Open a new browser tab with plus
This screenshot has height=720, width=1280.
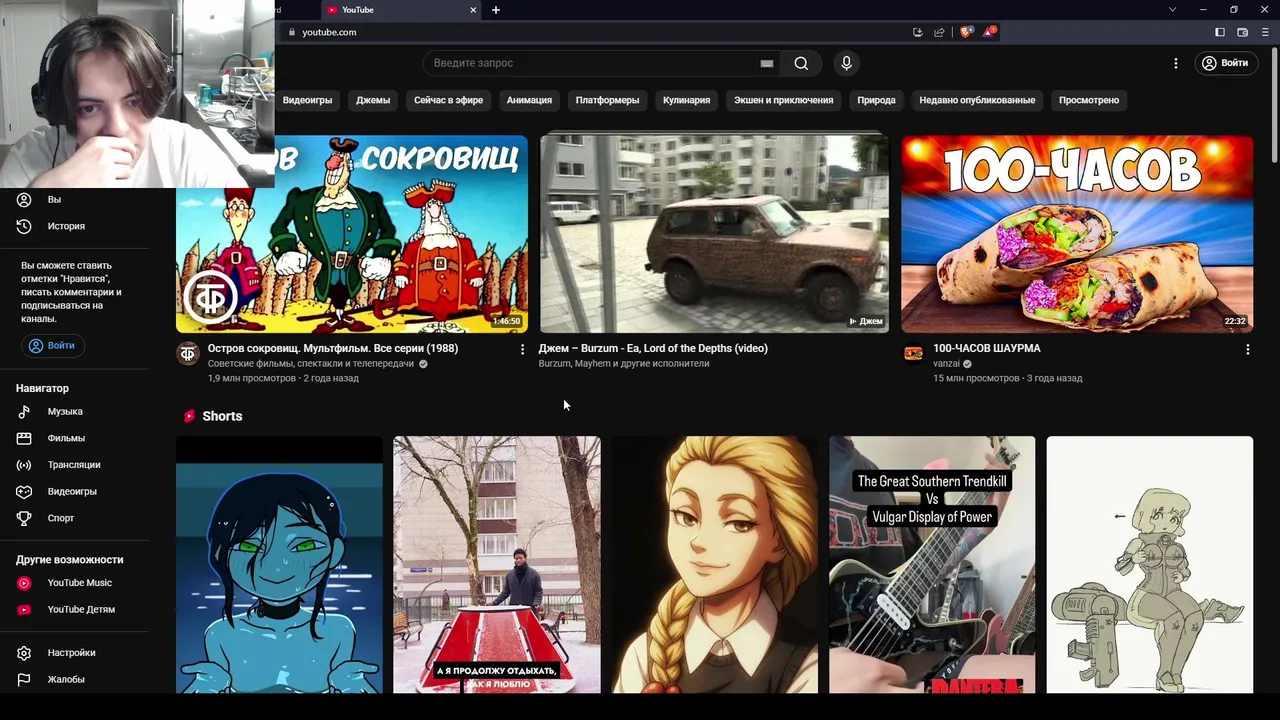496,10
